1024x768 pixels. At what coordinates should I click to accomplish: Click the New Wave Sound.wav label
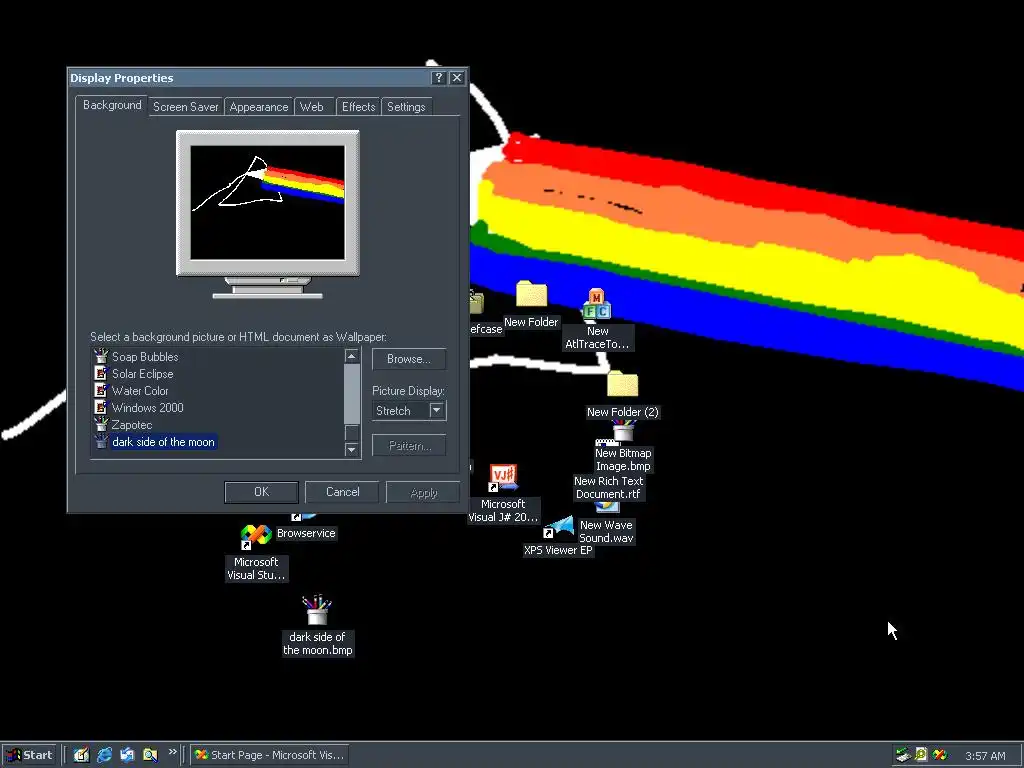(x=606, y=532)
